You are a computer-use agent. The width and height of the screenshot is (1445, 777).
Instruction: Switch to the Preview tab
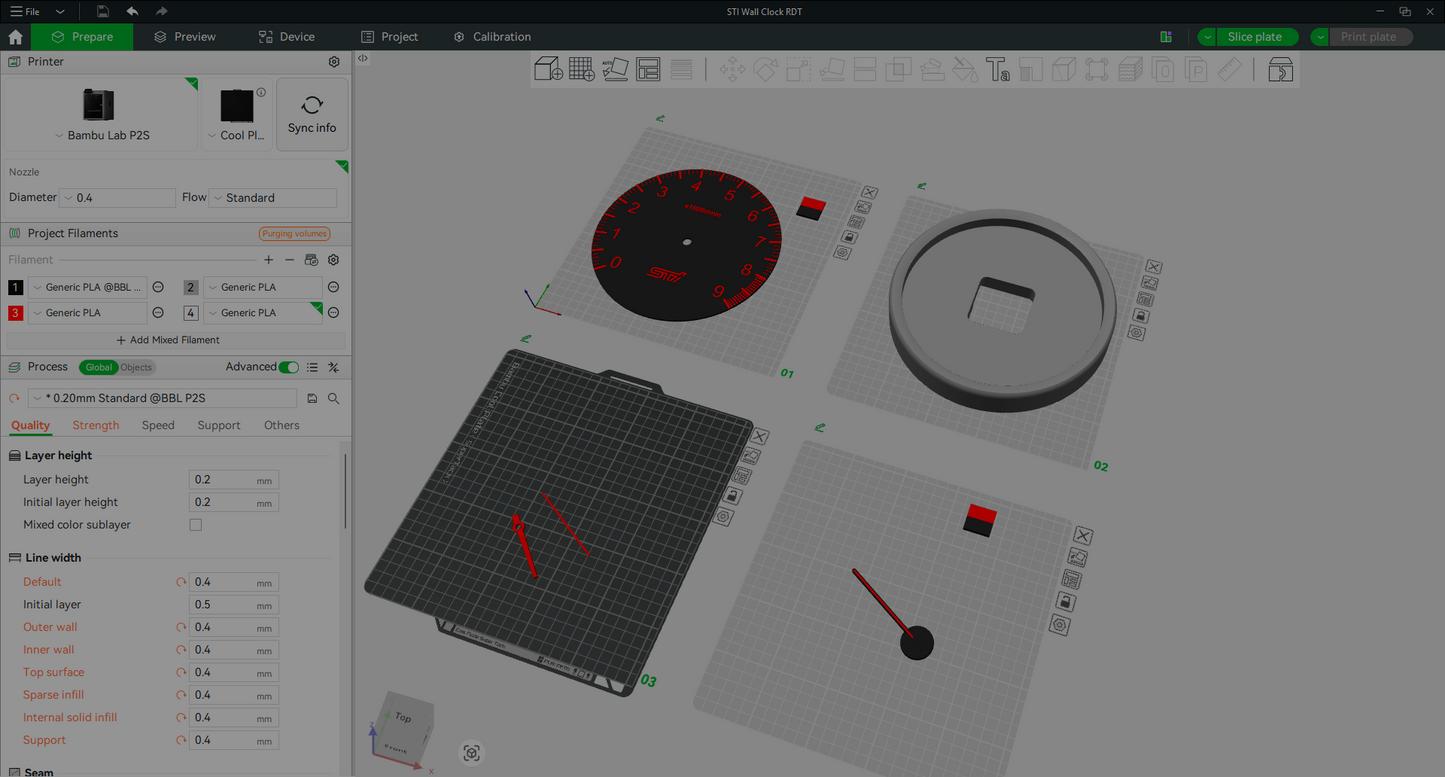tap(185, 37)
